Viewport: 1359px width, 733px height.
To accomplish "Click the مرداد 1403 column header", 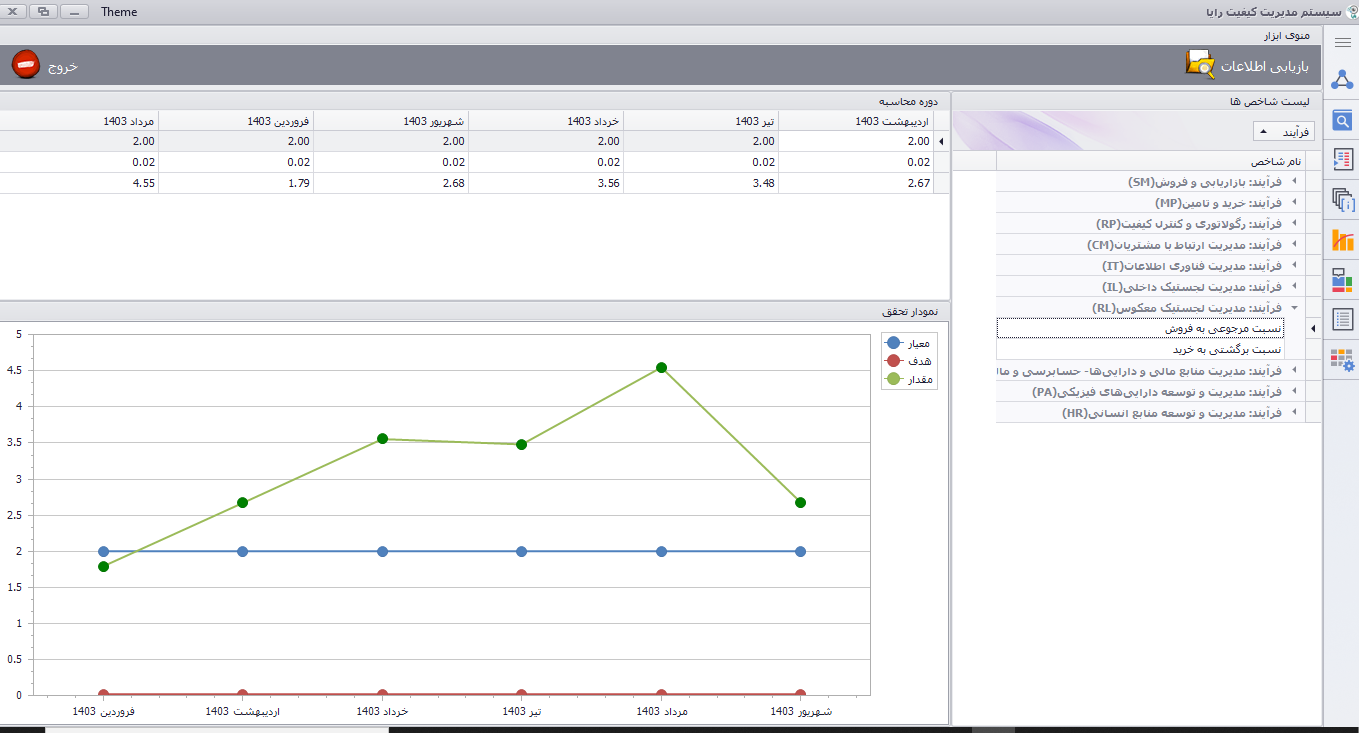I will coord(128,121).
